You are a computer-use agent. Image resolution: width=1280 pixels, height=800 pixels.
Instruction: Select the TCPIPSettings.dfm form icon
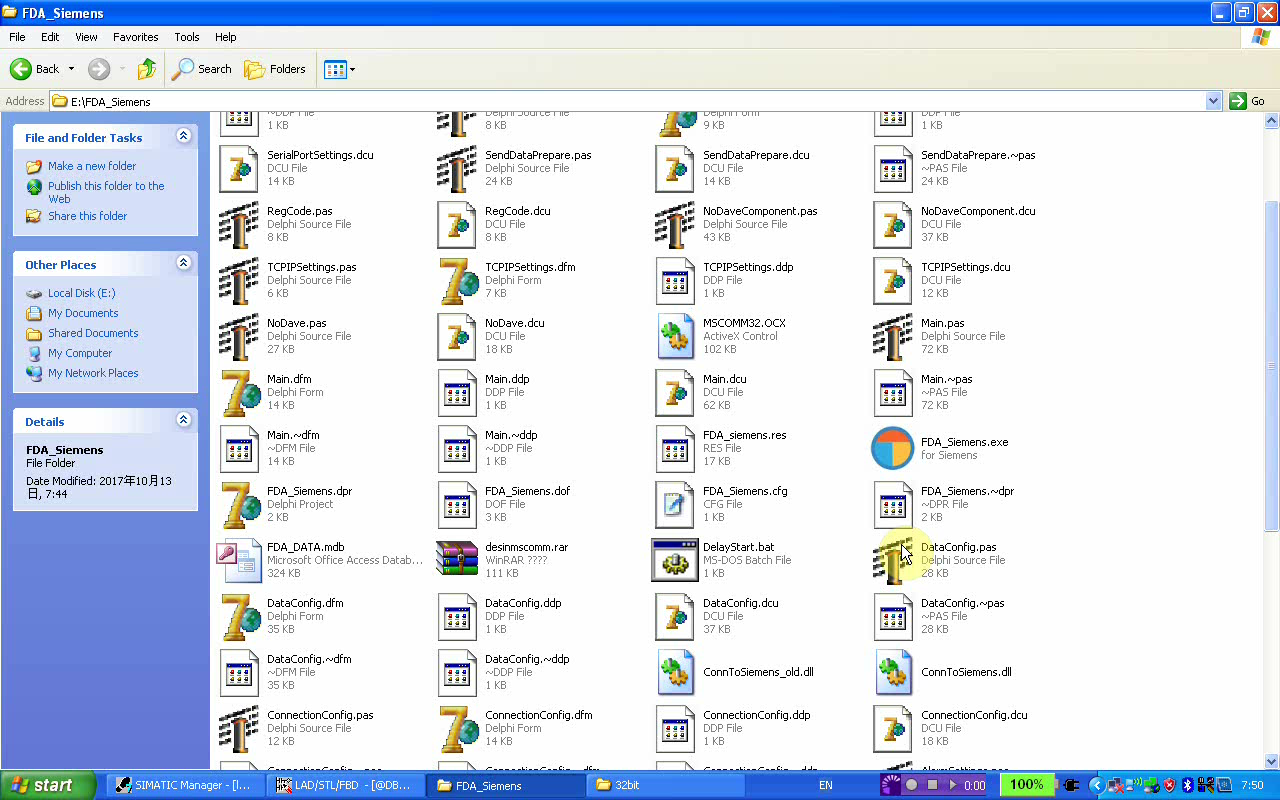tap(458, 280)
